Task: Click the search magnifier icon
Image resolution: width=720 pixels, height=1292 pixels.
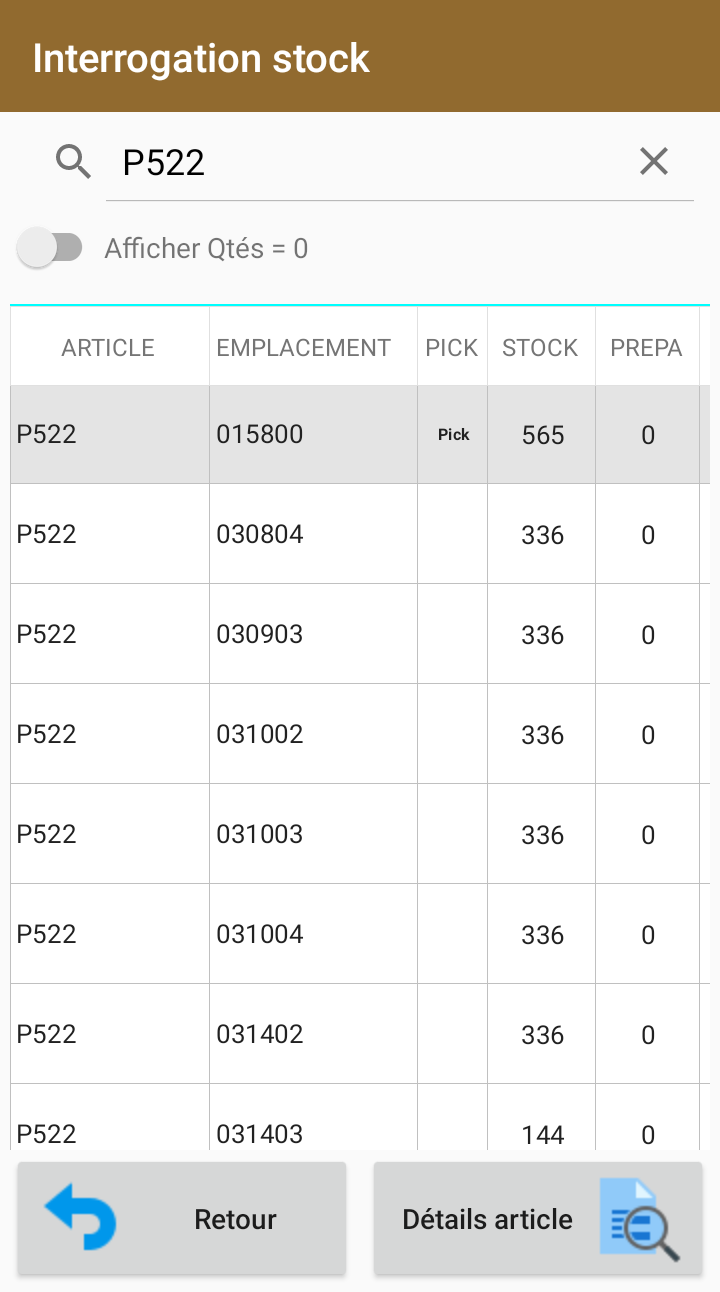Action: [74, 161]
